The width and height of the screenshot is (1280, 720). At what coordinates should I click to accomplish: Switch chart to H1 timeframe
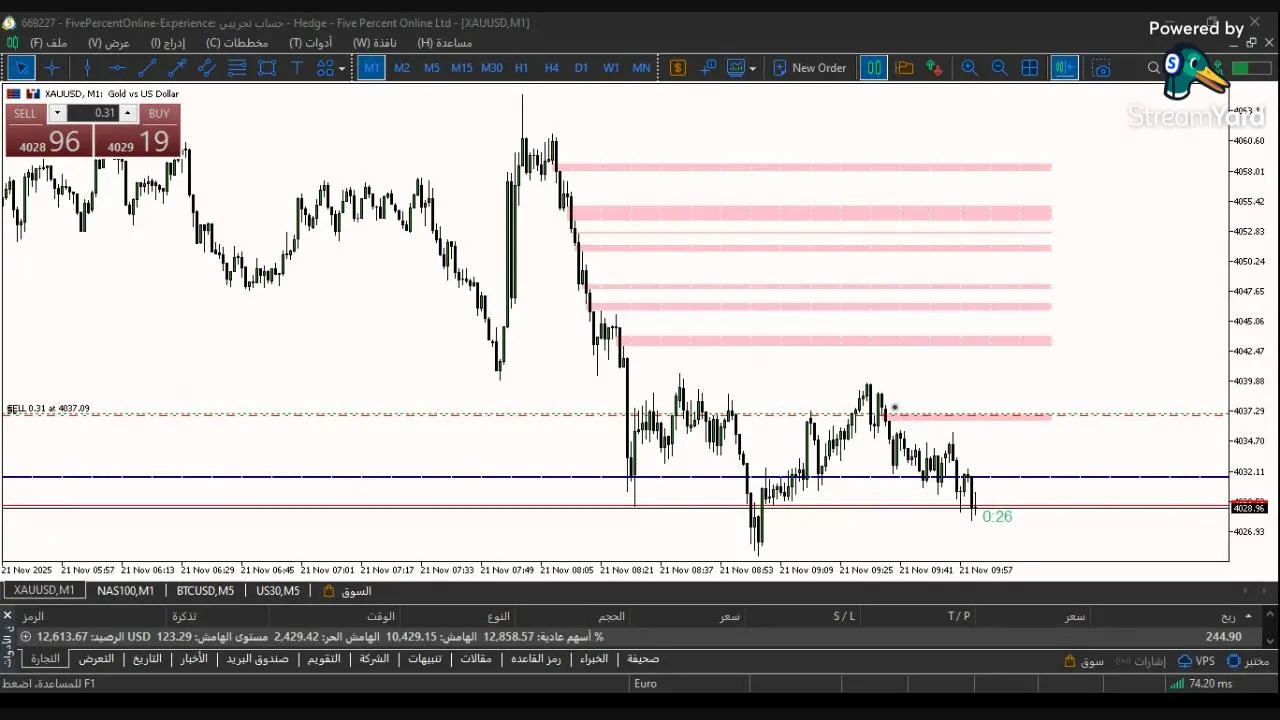[x=521, y=68]
